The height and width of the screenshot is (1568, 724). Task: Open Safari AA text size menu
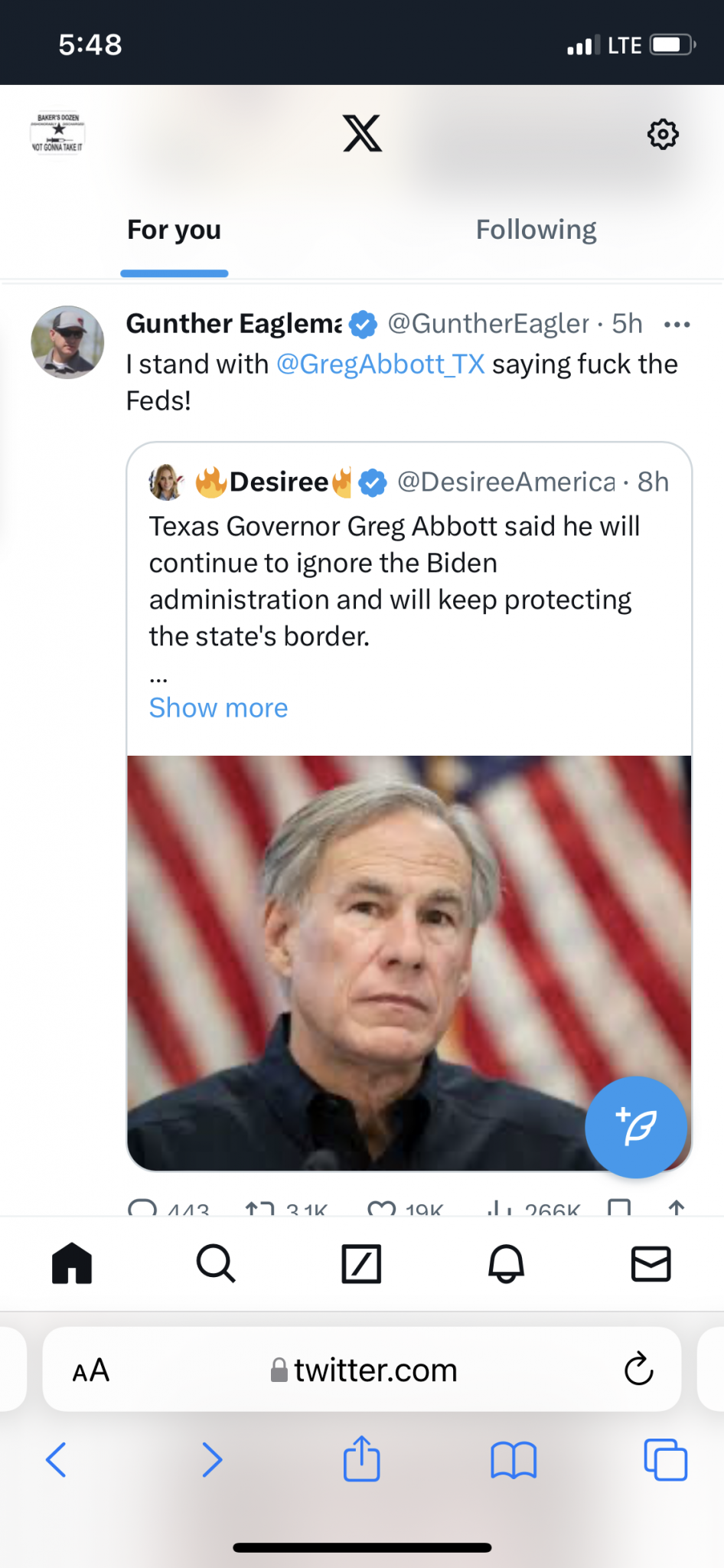(x=91, y=1370)
